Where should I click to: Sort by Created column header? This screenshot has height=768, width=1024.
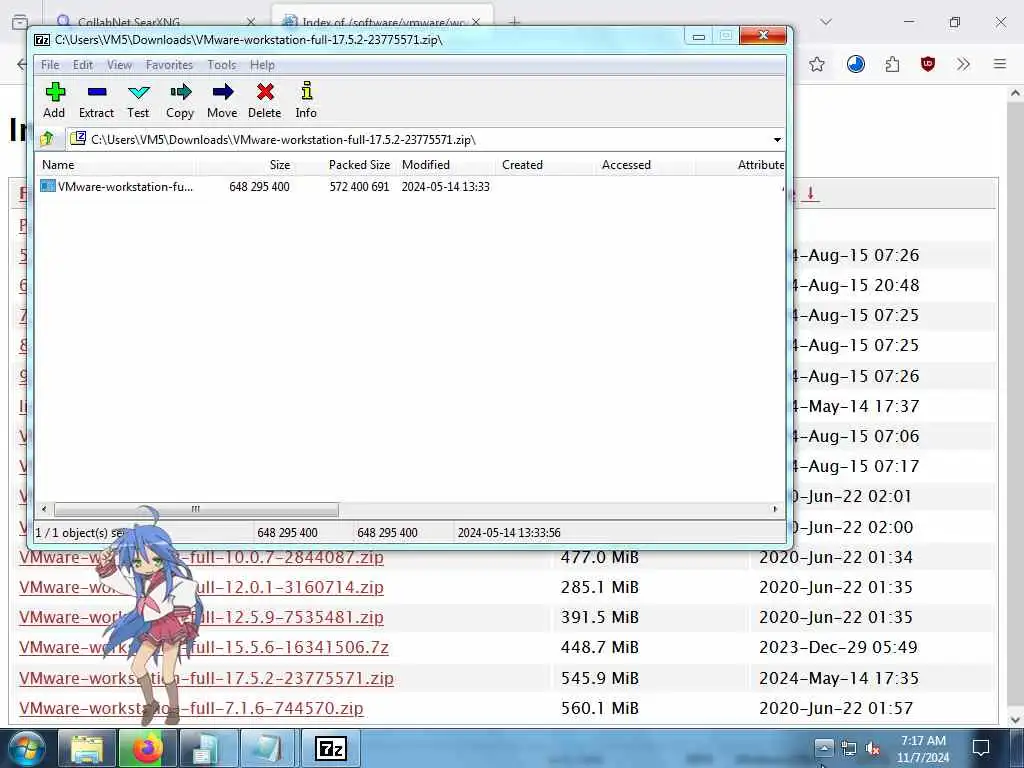click(x=546, y=165)
